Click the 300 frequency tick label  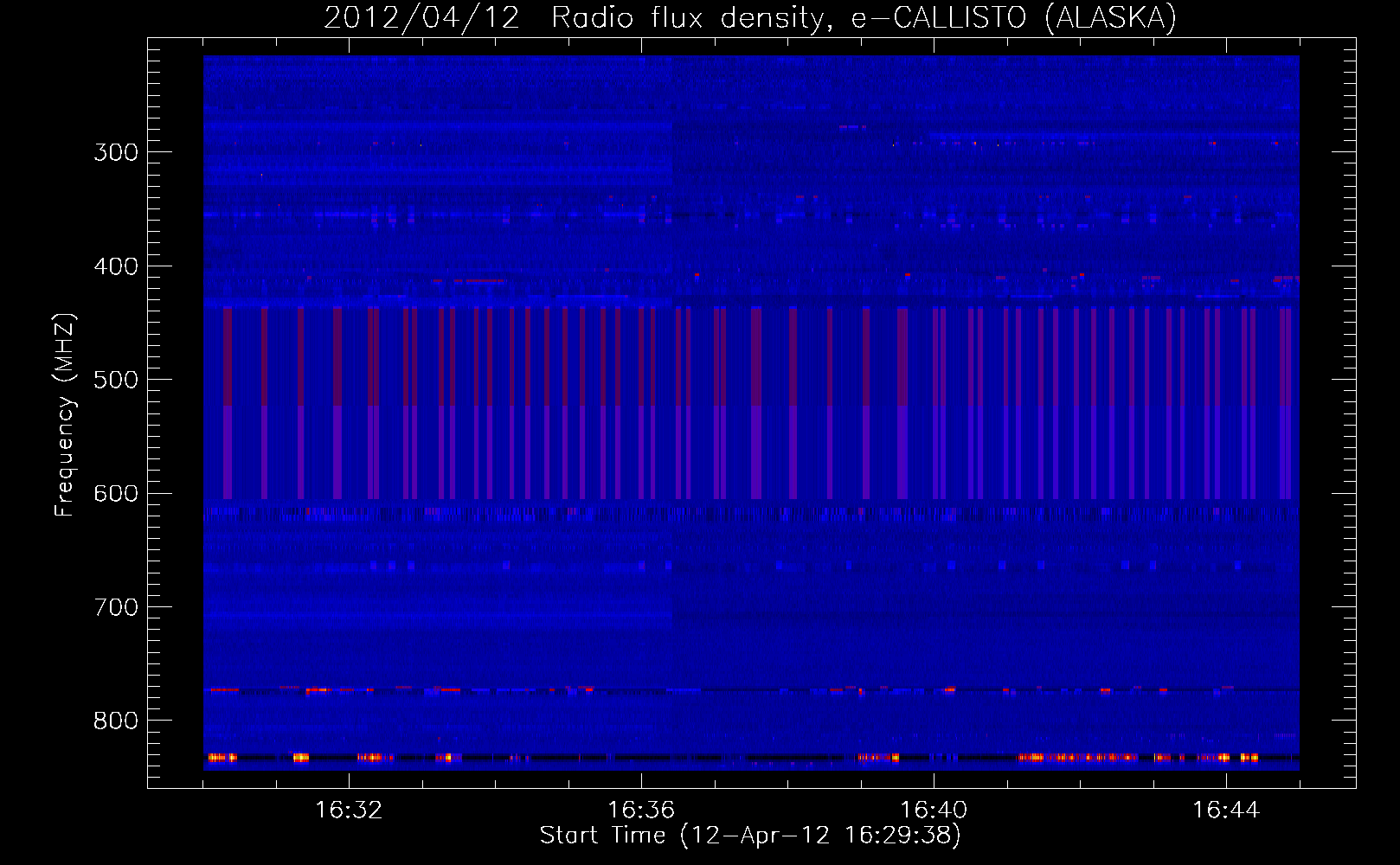tap(116, 152)
